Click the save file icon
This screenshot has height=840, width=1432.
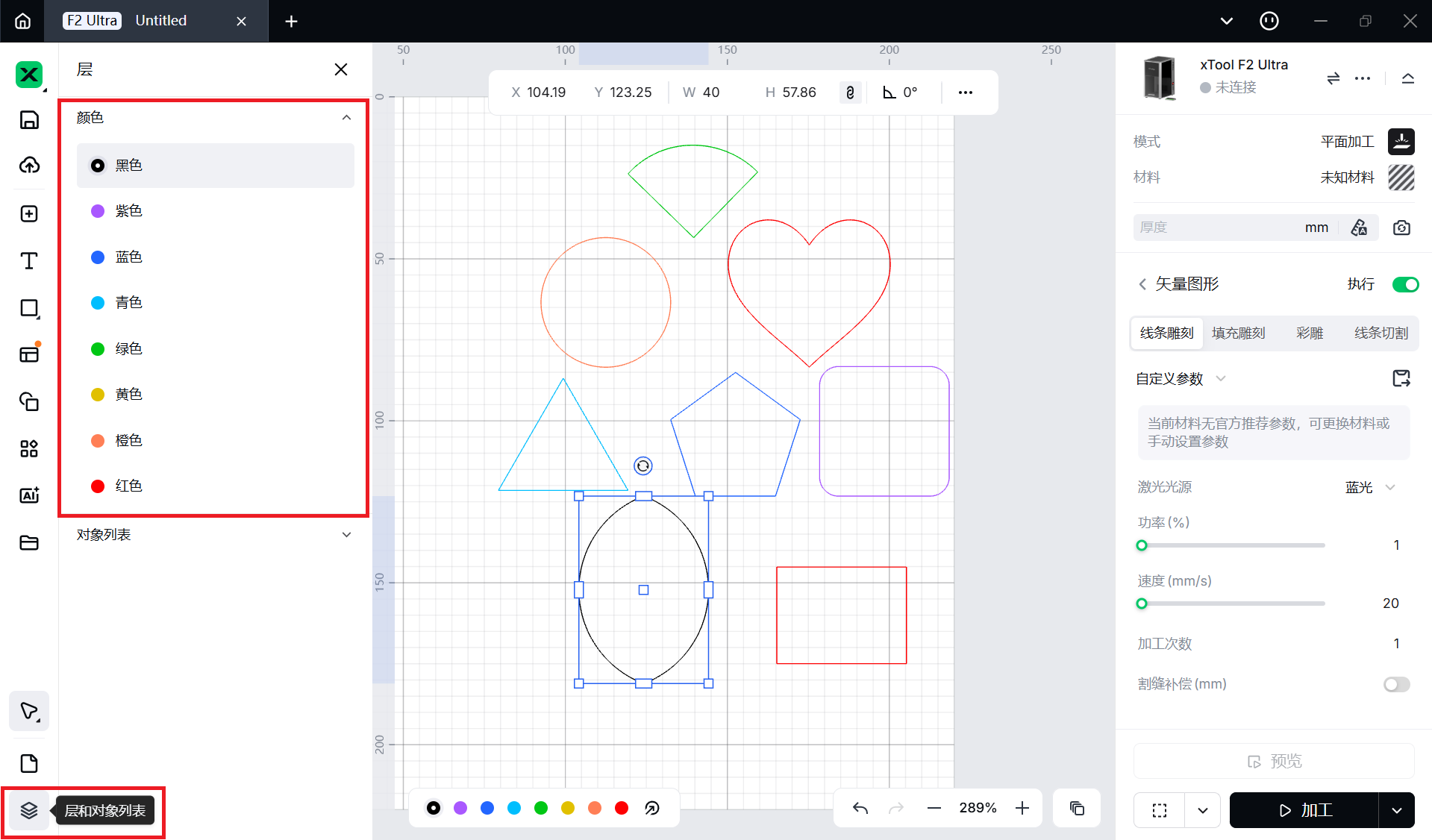tap(29, 120)
